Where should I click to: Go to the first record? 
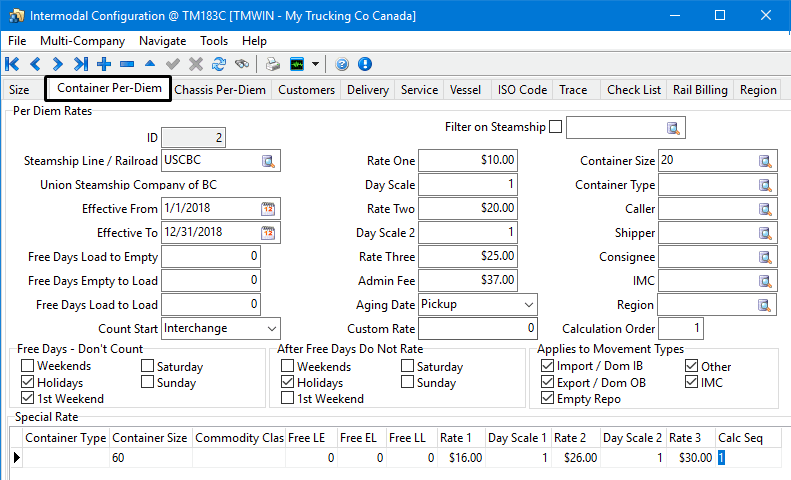coord(13,64)
